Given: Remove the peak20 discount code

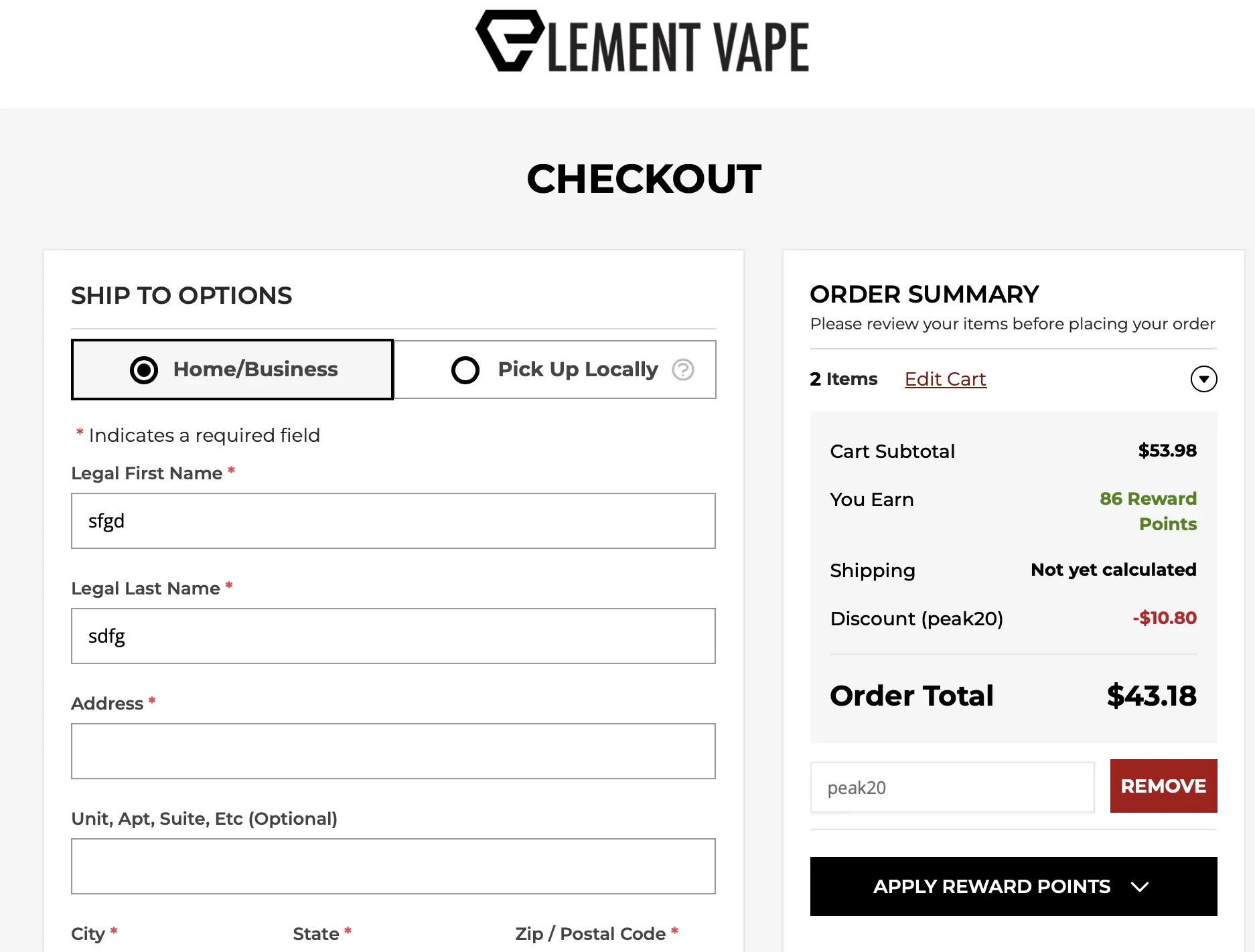Looking at the screenshot, I should point(1163,786).
